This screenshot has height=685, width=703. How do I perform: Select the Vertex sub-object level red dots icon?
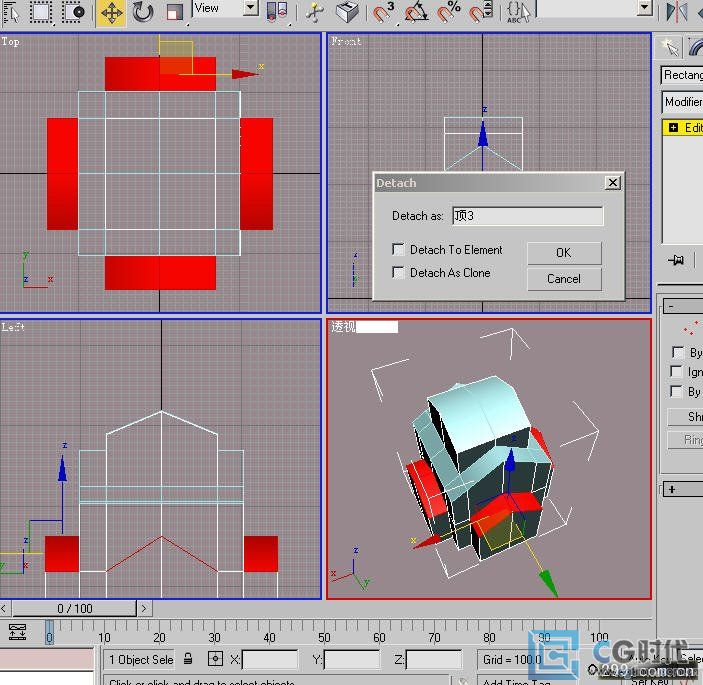(x=690, y=328)
